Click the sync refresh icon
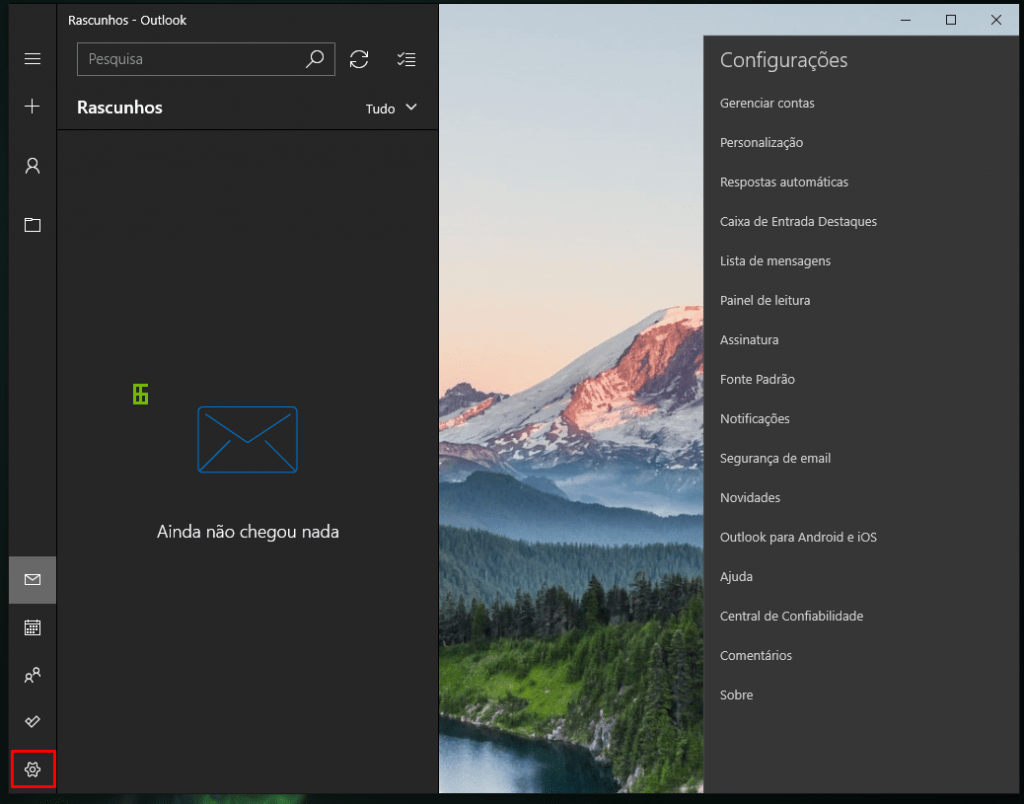 [x=359, y=59]
